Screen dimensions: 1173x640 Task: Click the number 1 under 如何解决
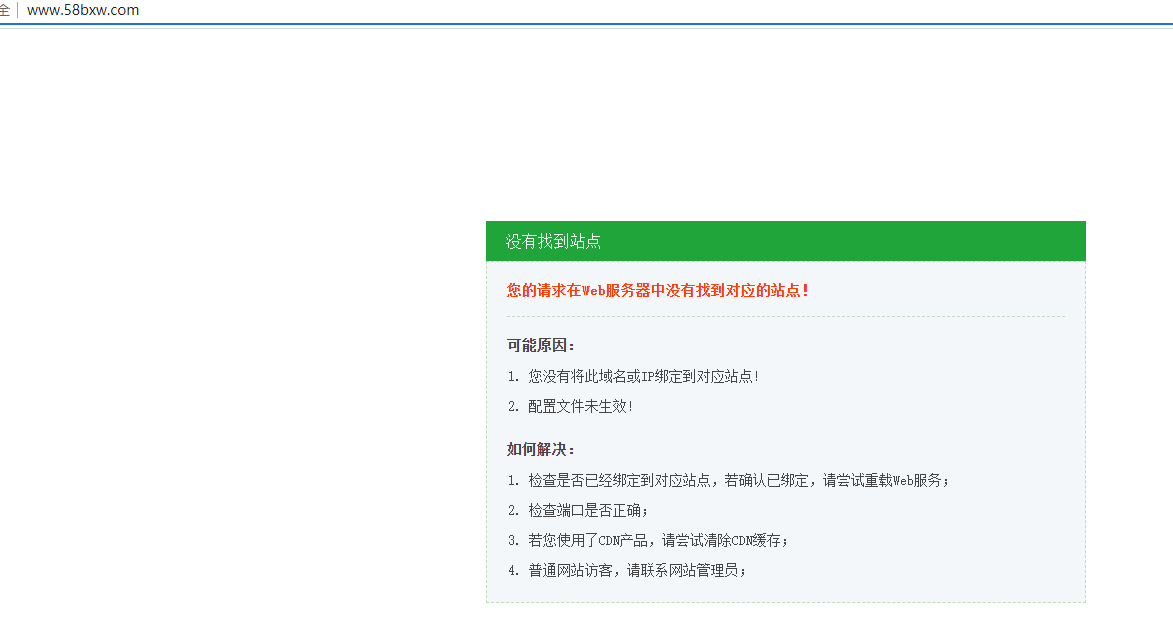512,480
